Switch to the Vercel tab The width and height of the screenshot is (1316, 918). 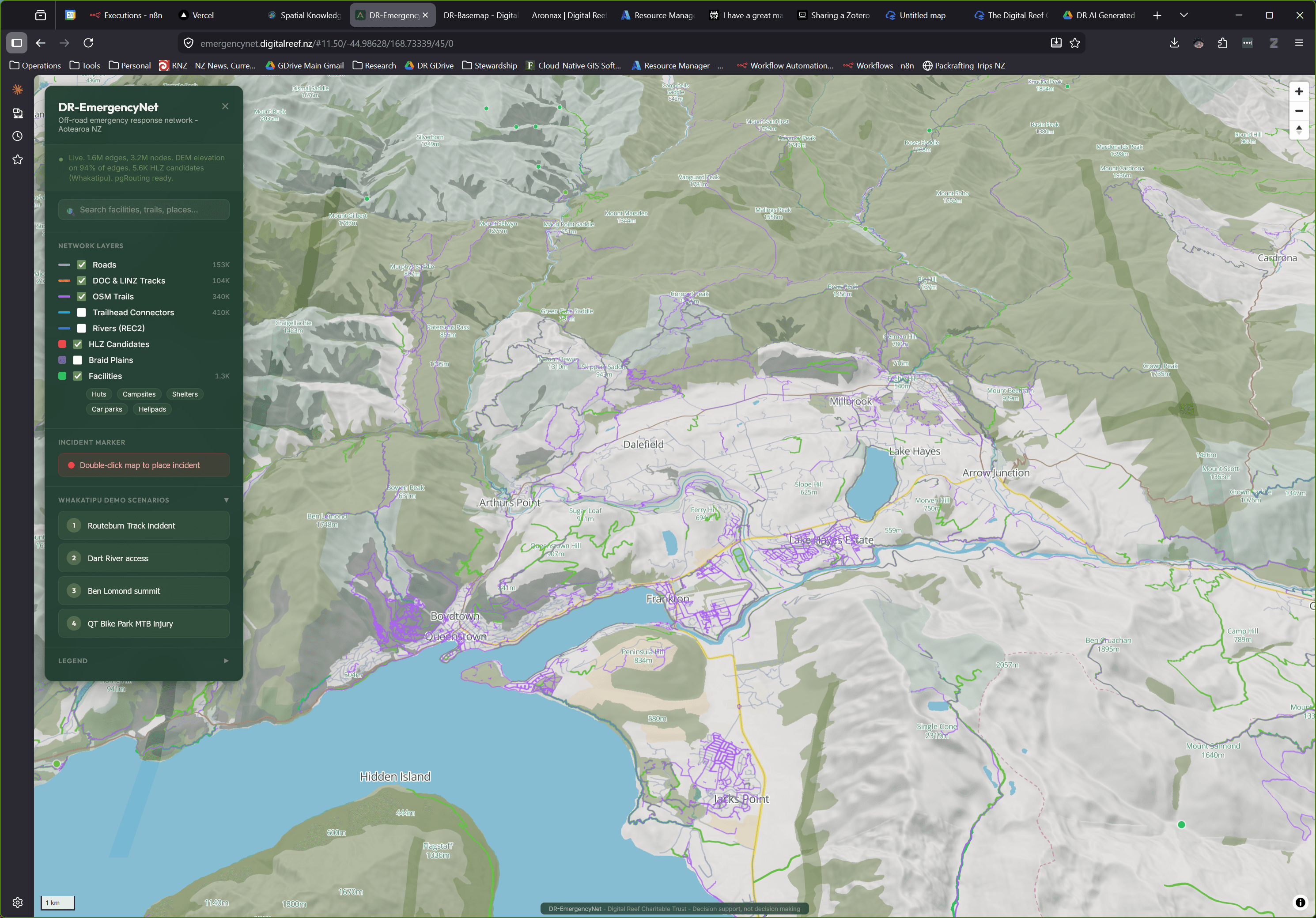[202, 15]
